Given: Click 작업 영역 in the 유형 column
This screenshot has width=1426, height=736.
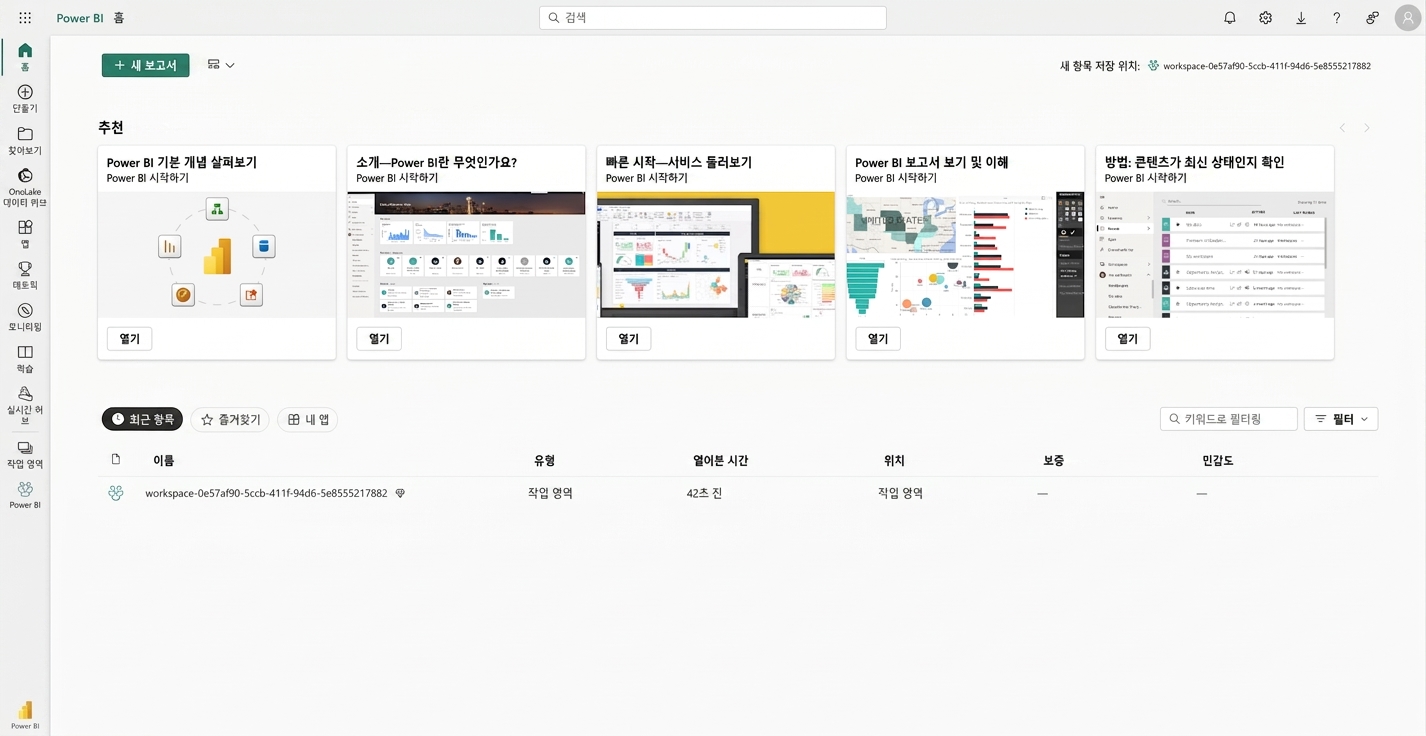Looking at the screenshot, I should [550, 493].
